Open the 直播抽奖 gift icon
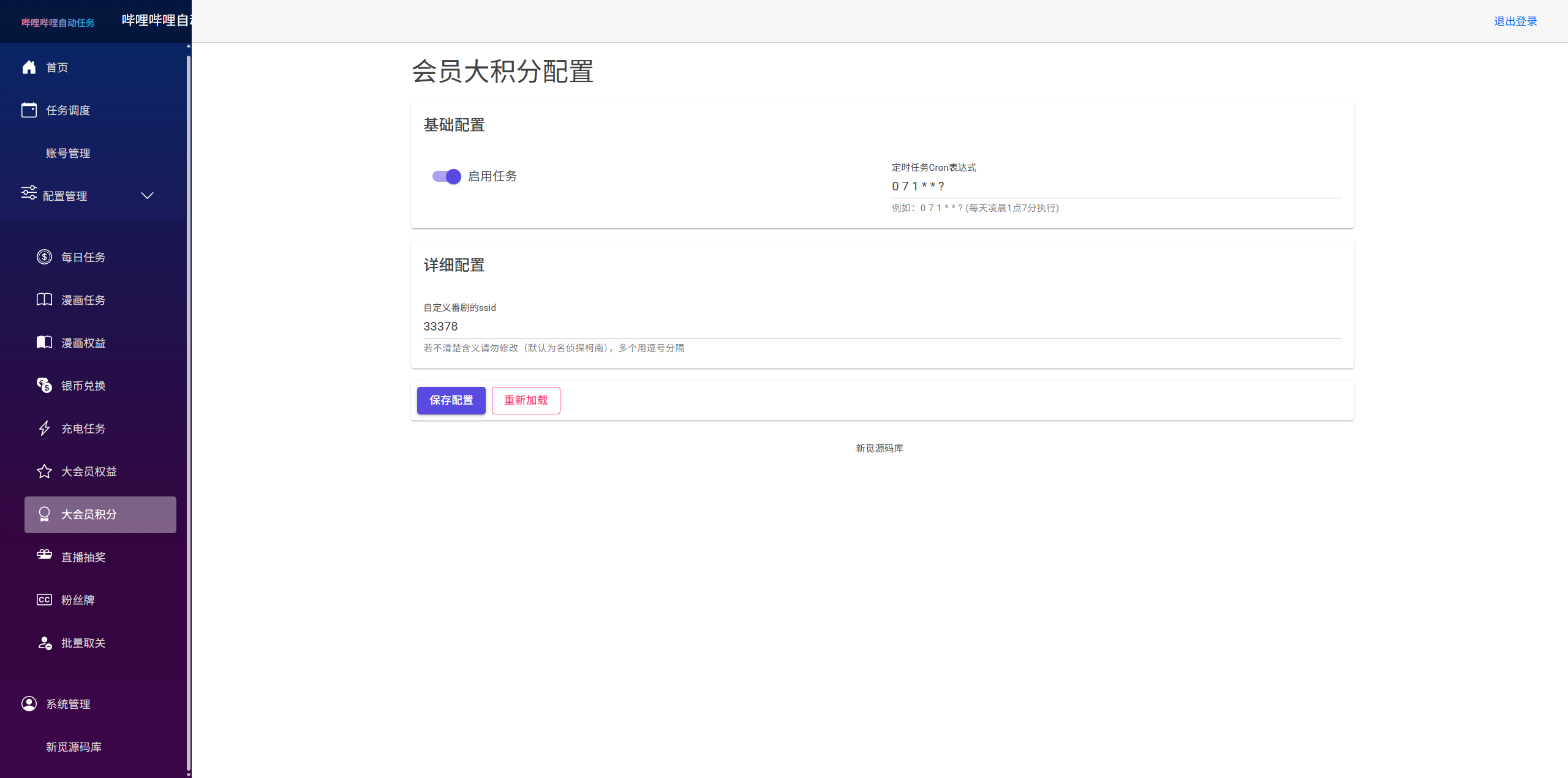This screenshot has height=778, width=1568. [x=43, y=556]
